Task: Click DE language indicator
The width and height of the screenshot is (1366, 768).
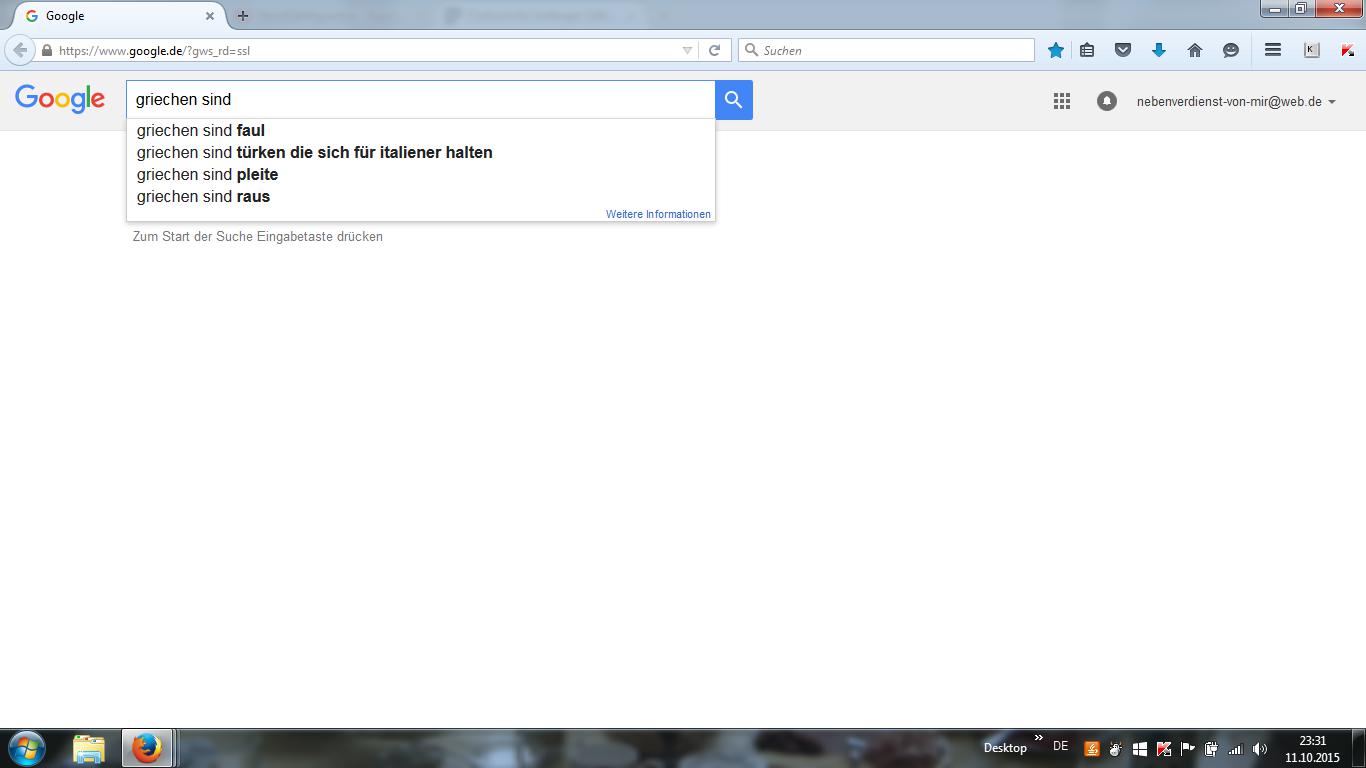Action: 1061,746
